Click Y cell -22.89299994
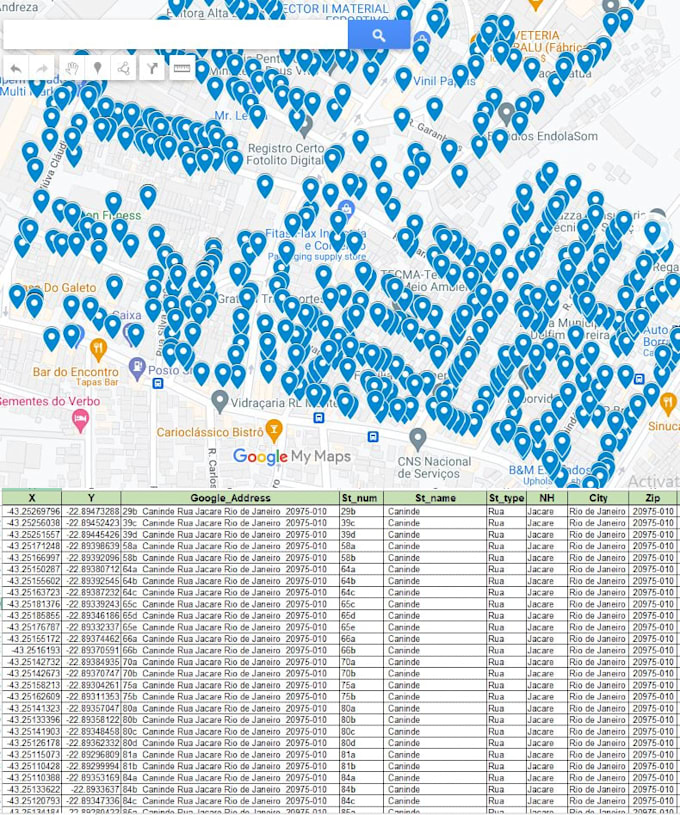This screenshot has height=815, width=680. point(91,766)
